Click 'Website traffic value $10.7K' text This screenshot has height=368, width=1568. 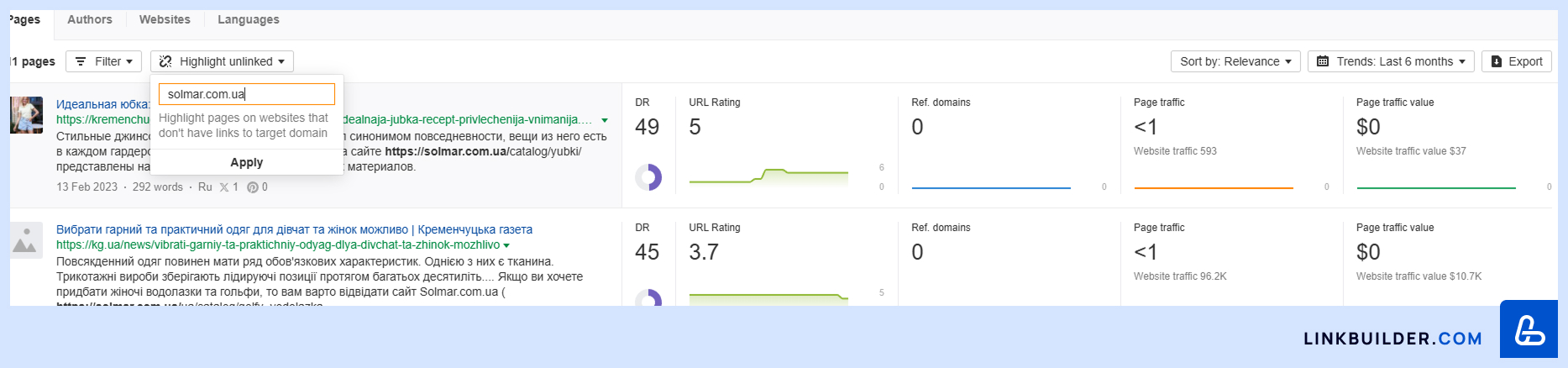pyautogui.click(x=1419, y=276)
